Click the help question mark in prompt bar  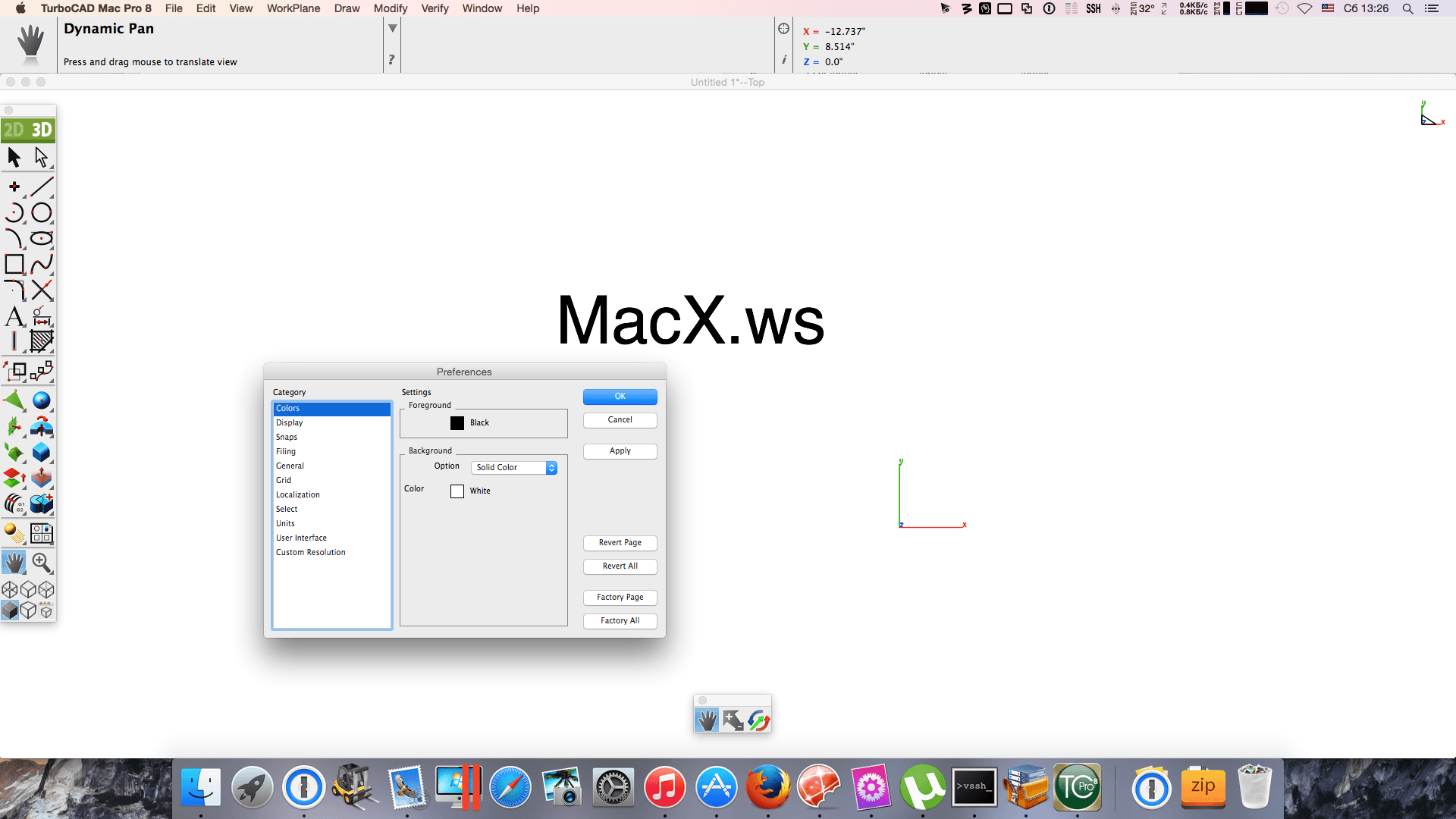click(391, 59)
